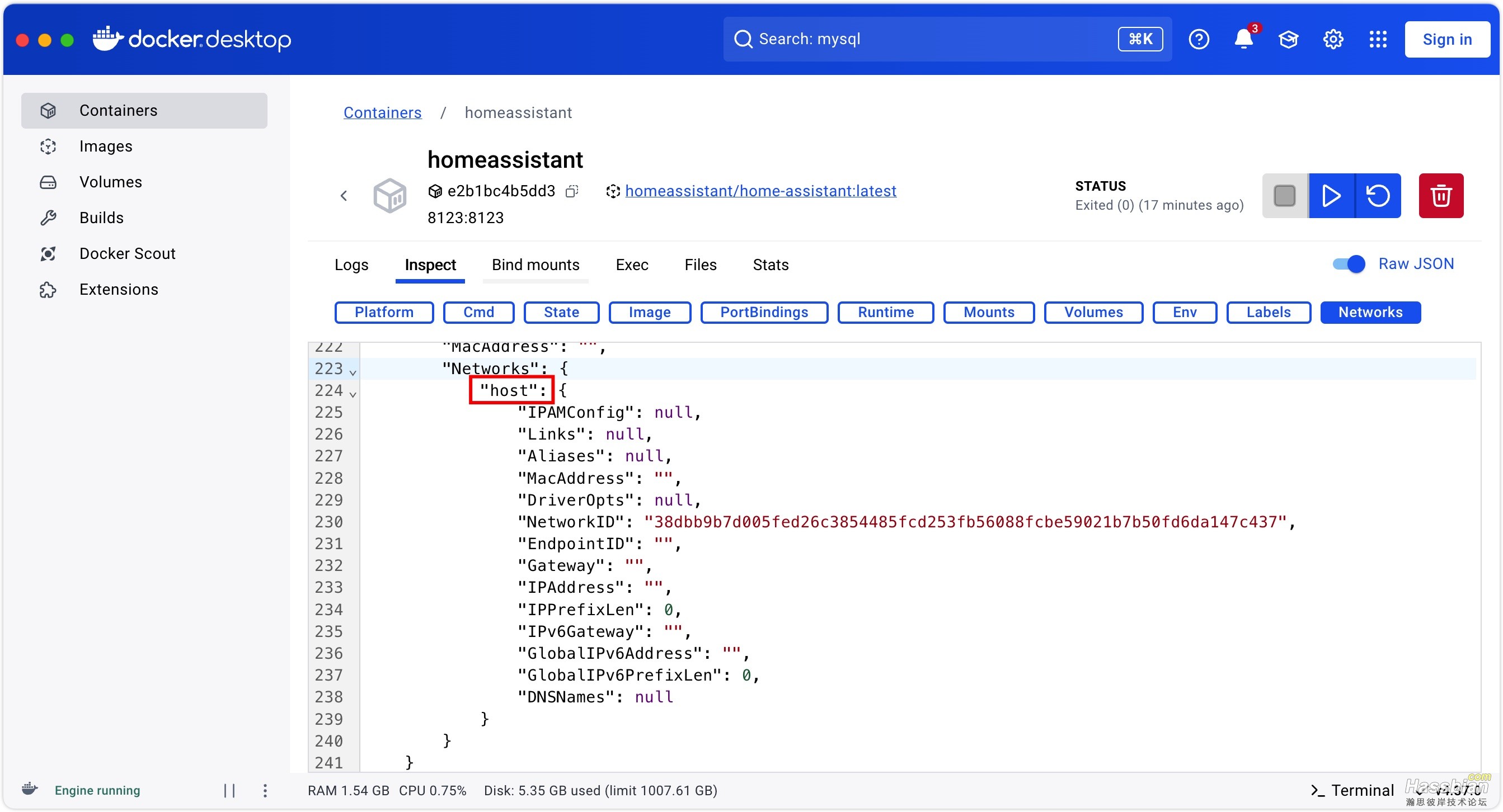1503x812 pixels.
Task: Jump to the Env section
Action: pos(1185,312)
